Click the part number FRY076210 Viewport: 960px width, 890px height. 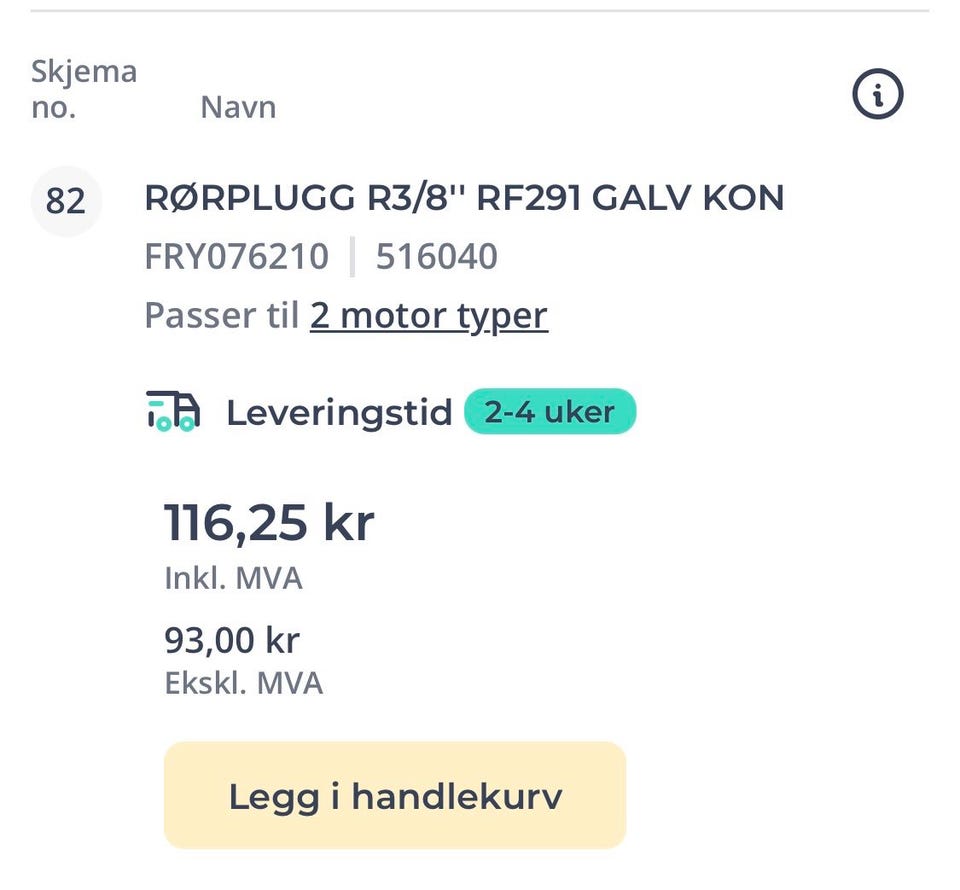(x=236, y=257)
